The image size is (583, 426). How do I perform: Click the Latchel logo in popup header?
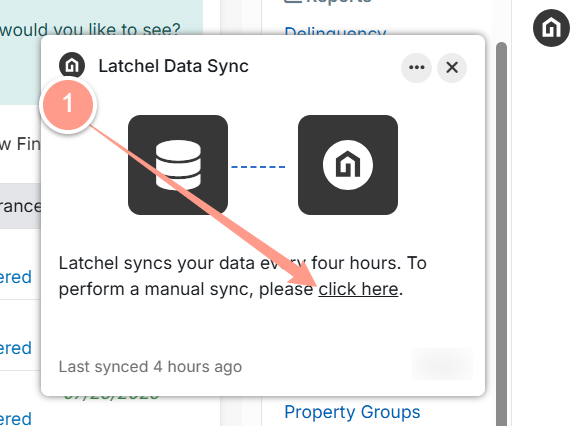click(72, 66)
